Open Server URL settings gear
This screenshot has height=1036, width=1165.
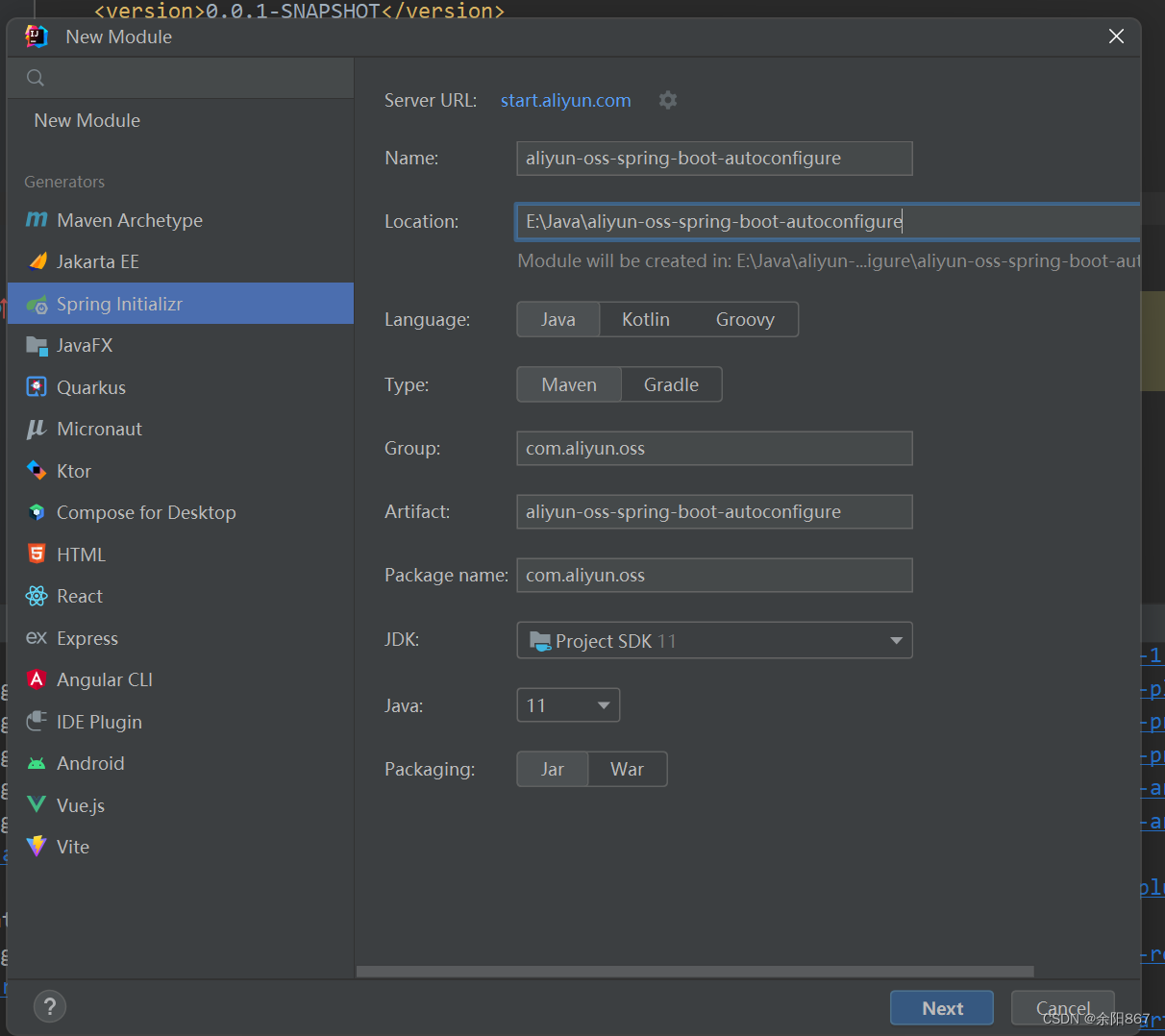pyautogui.click(x=668, y=100)
